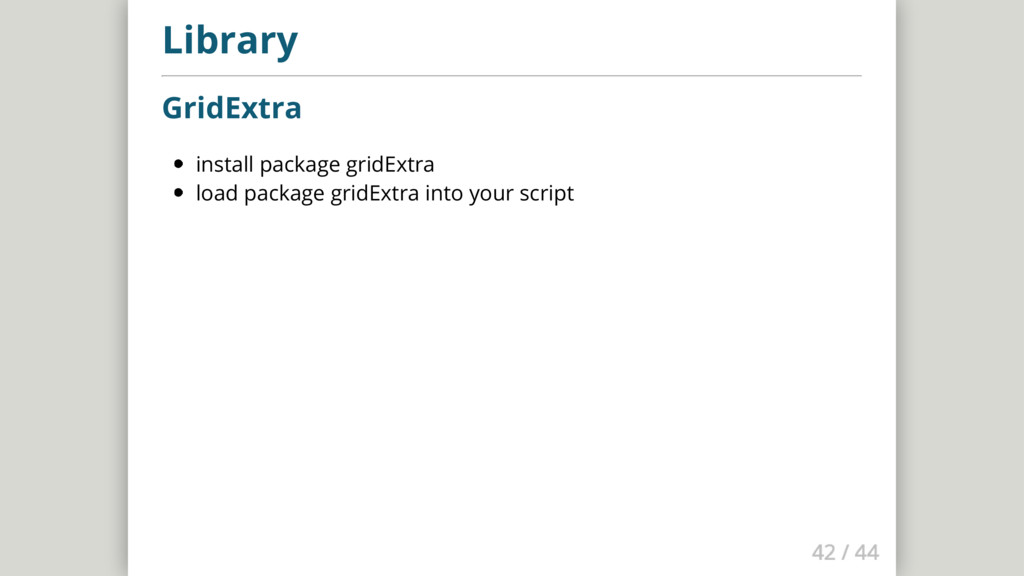1024x576 pixels.
Task: Click "gridExtra" in the install bullet
Action: tap(390, 165)
